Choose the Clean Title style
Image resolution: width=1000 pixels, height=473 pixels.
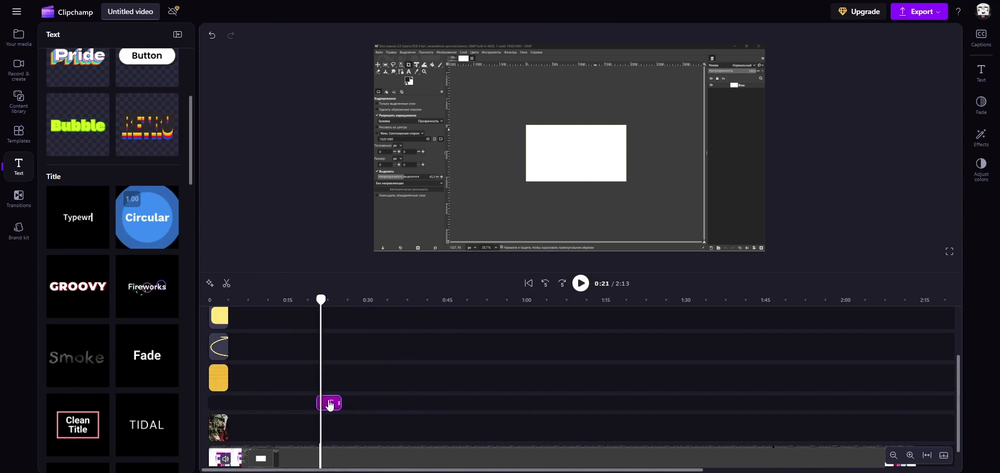tap(78, 425)
